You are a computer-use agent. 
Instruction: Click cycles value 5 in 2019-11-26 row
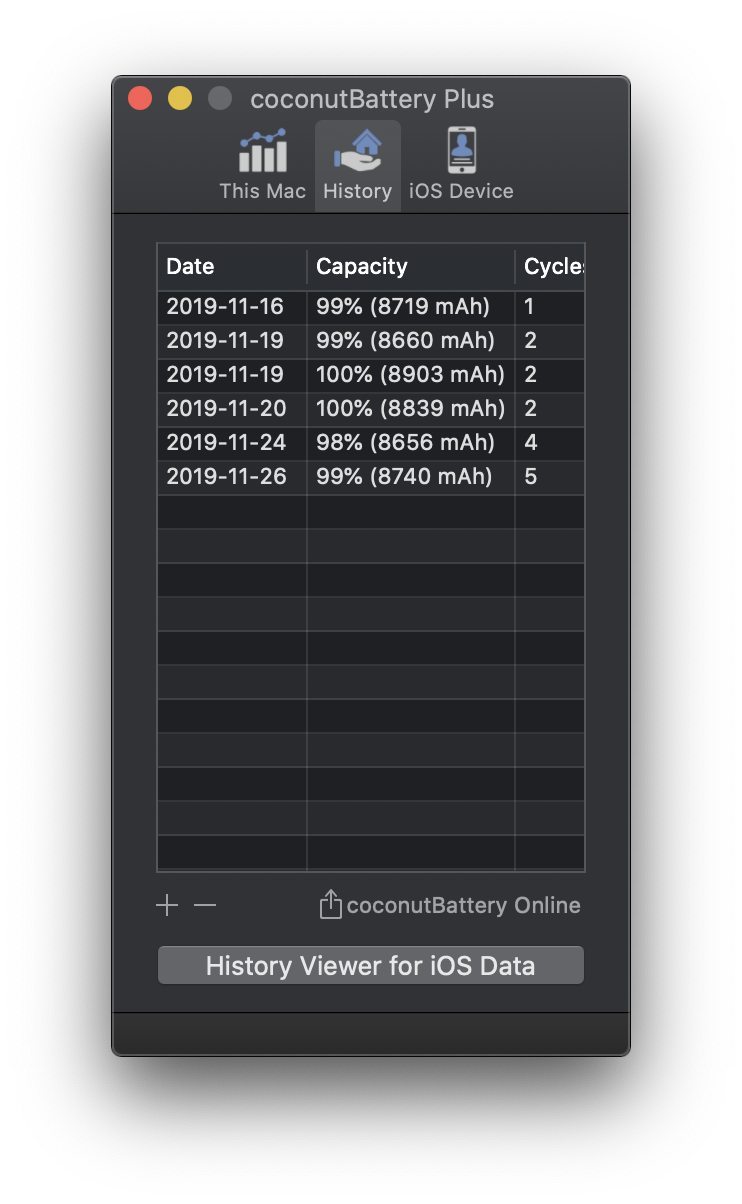pos(550,477)
